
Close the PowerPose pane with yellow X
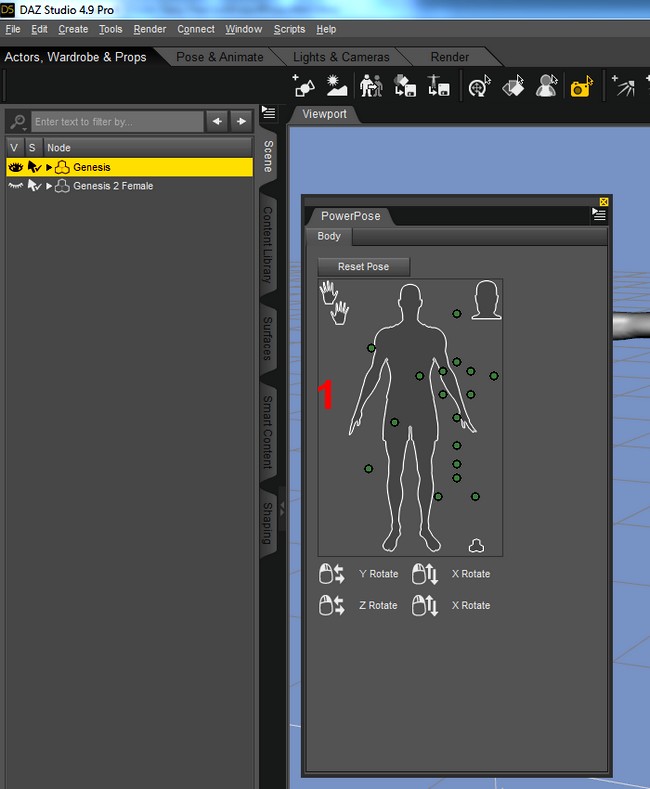[x=604, y=202]
